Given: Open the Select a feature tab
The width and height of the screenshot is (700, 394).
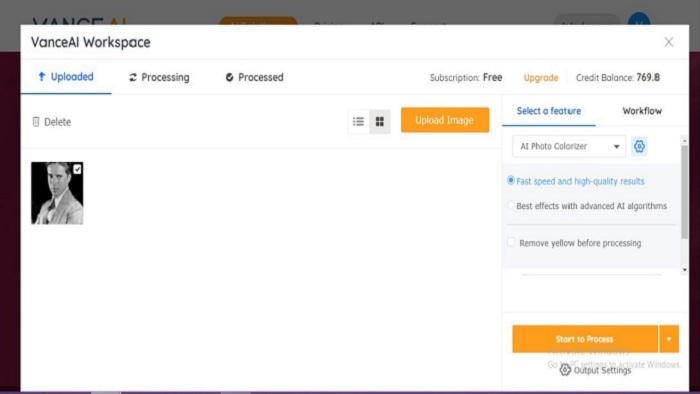Looking at the screenshot, I should (549, 111).
